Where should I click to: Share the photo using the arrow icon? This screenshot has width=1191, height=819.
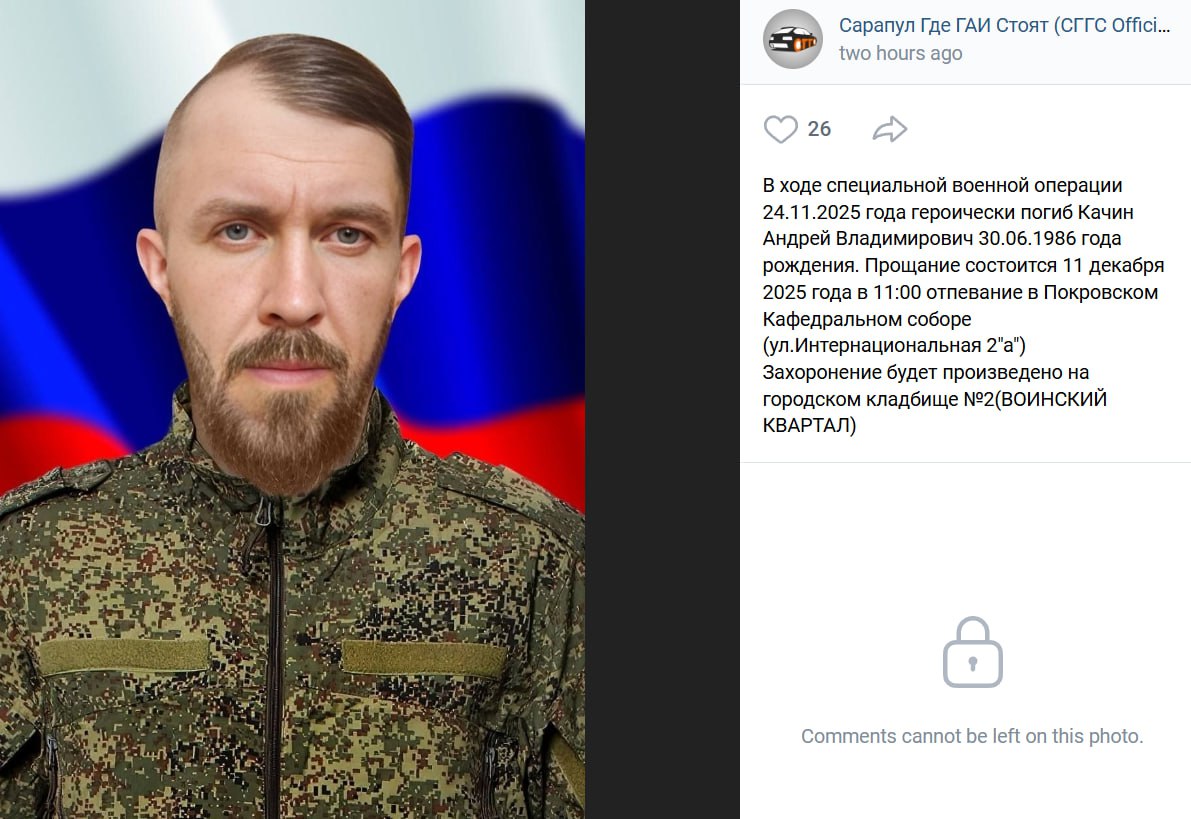click(889, 129)
